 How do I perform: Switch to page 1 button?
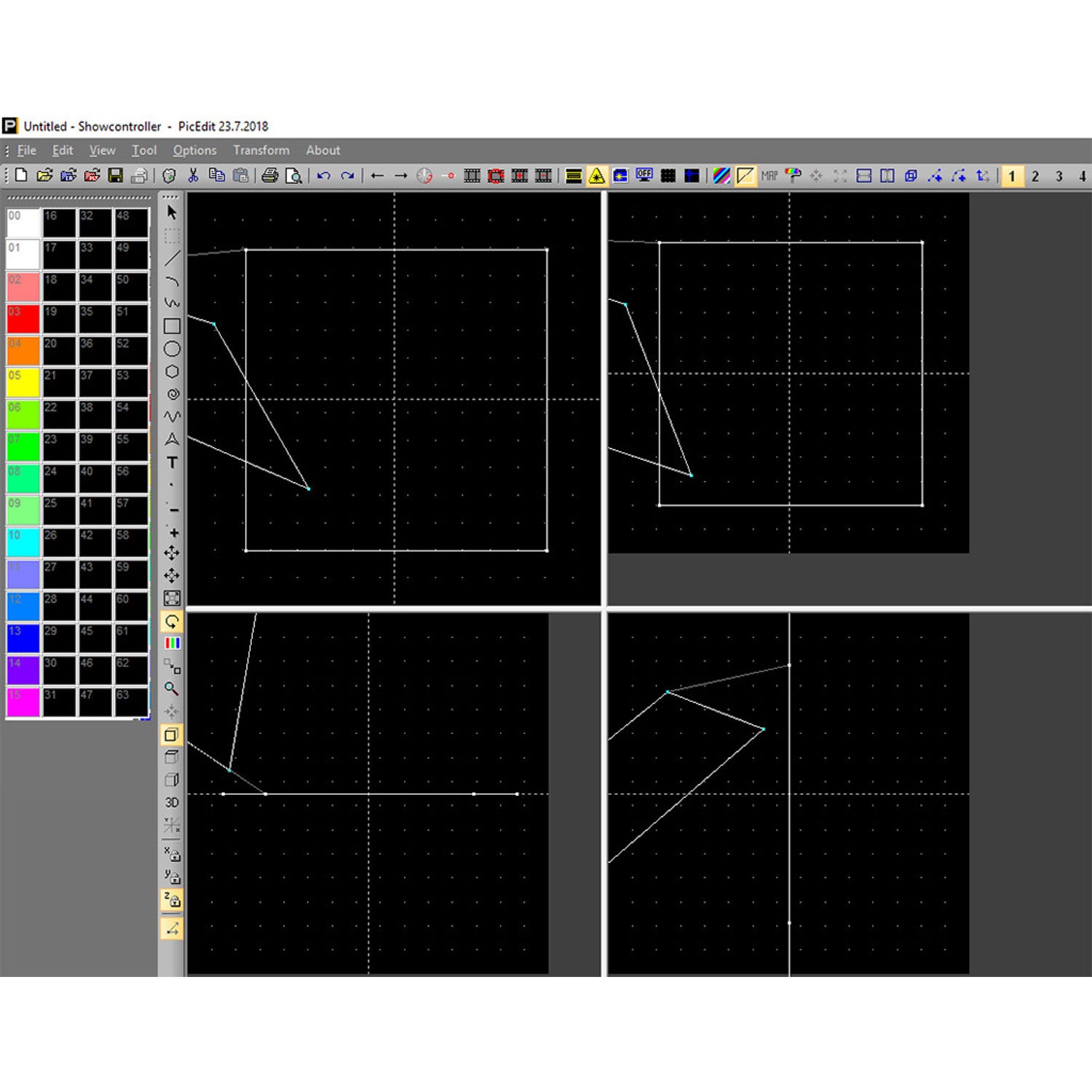[x=1012, y=176]
